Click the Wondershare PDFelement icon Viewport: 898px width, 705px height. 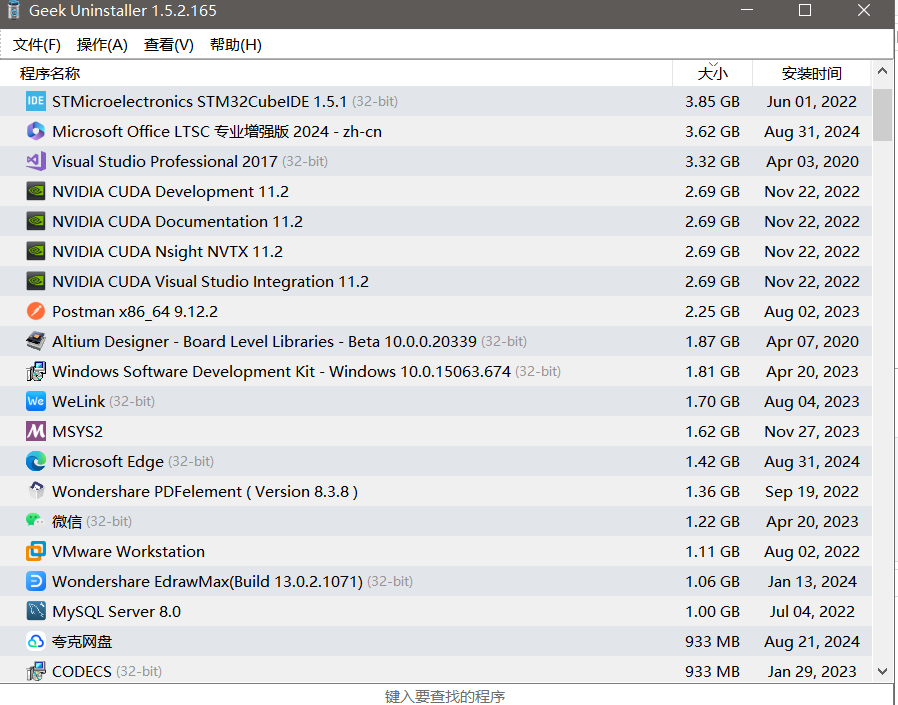click(x=36, y=491)
